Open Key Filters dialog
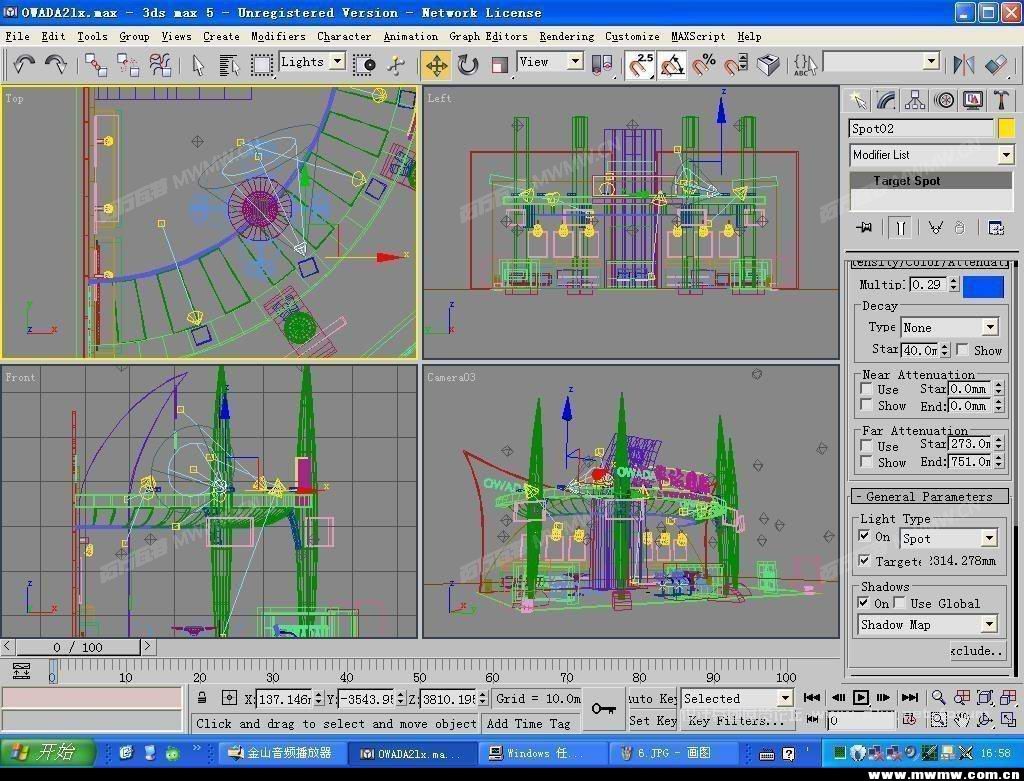Image resolution: width=1024 pixels, height=781 pixels. 737,720
